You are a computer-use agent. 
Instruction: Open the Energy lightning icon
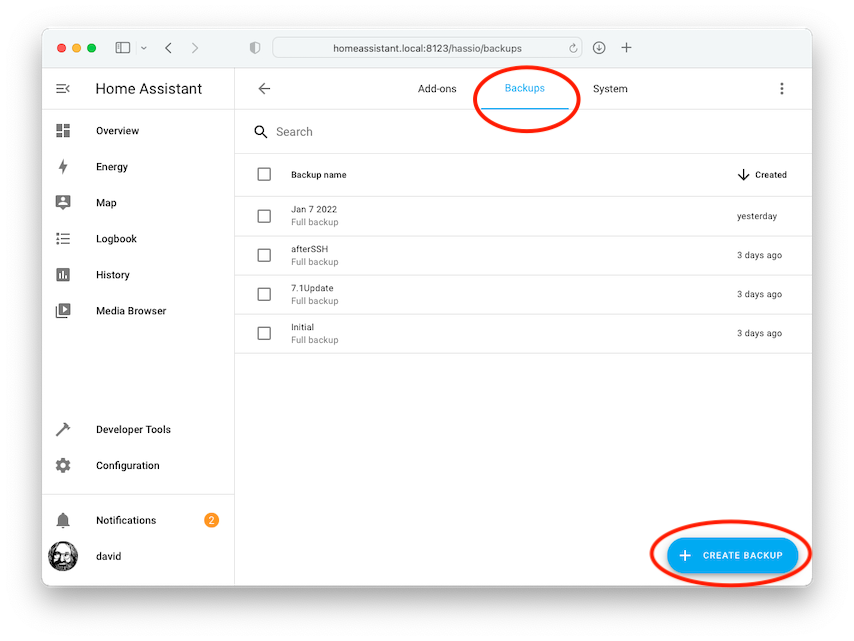63,167
